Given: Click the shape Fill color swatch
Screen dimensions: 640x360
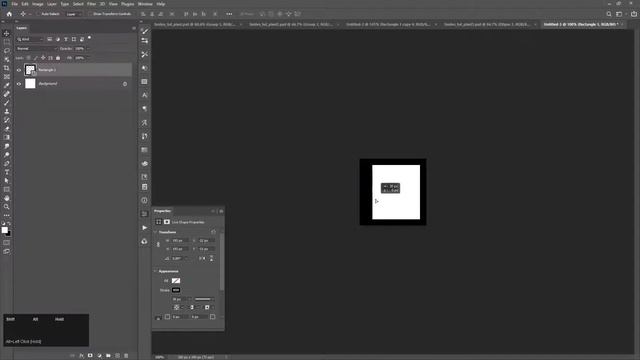Looking at the screenshot, I should [176, 281].
